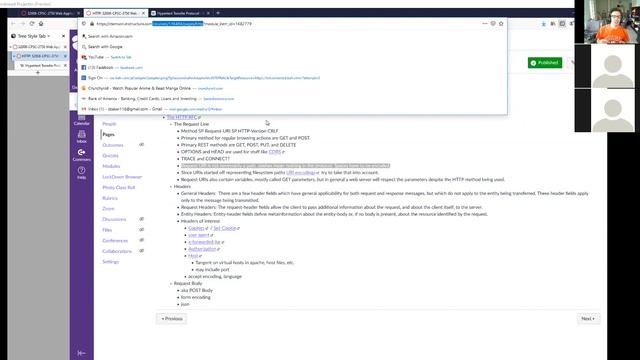The height and width of the screenshot is (360, 640).
Task: Open the Authorization header link
Action: pyautogui.click(x=203, y=249)
